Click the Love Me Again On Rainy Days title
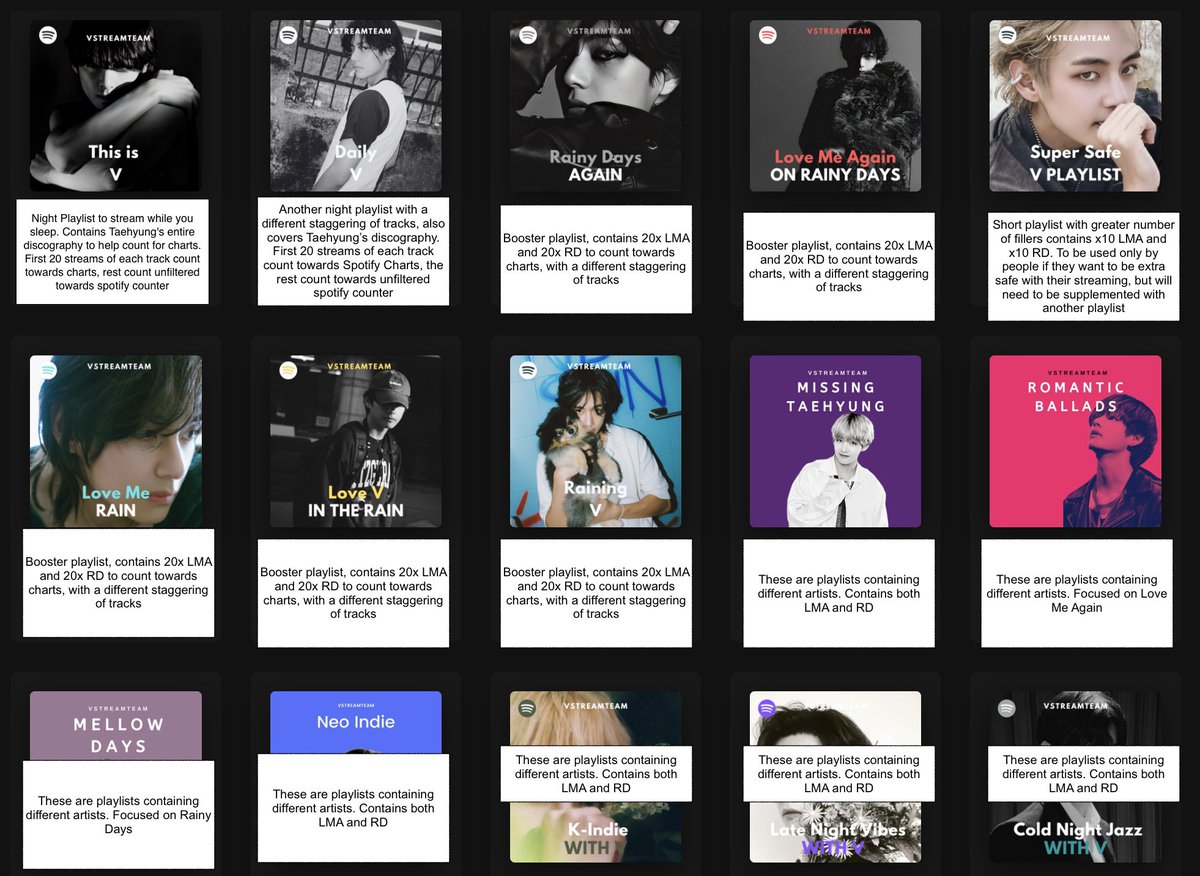Viewport: 1200px width, 876px height. (x=835, y=166)
